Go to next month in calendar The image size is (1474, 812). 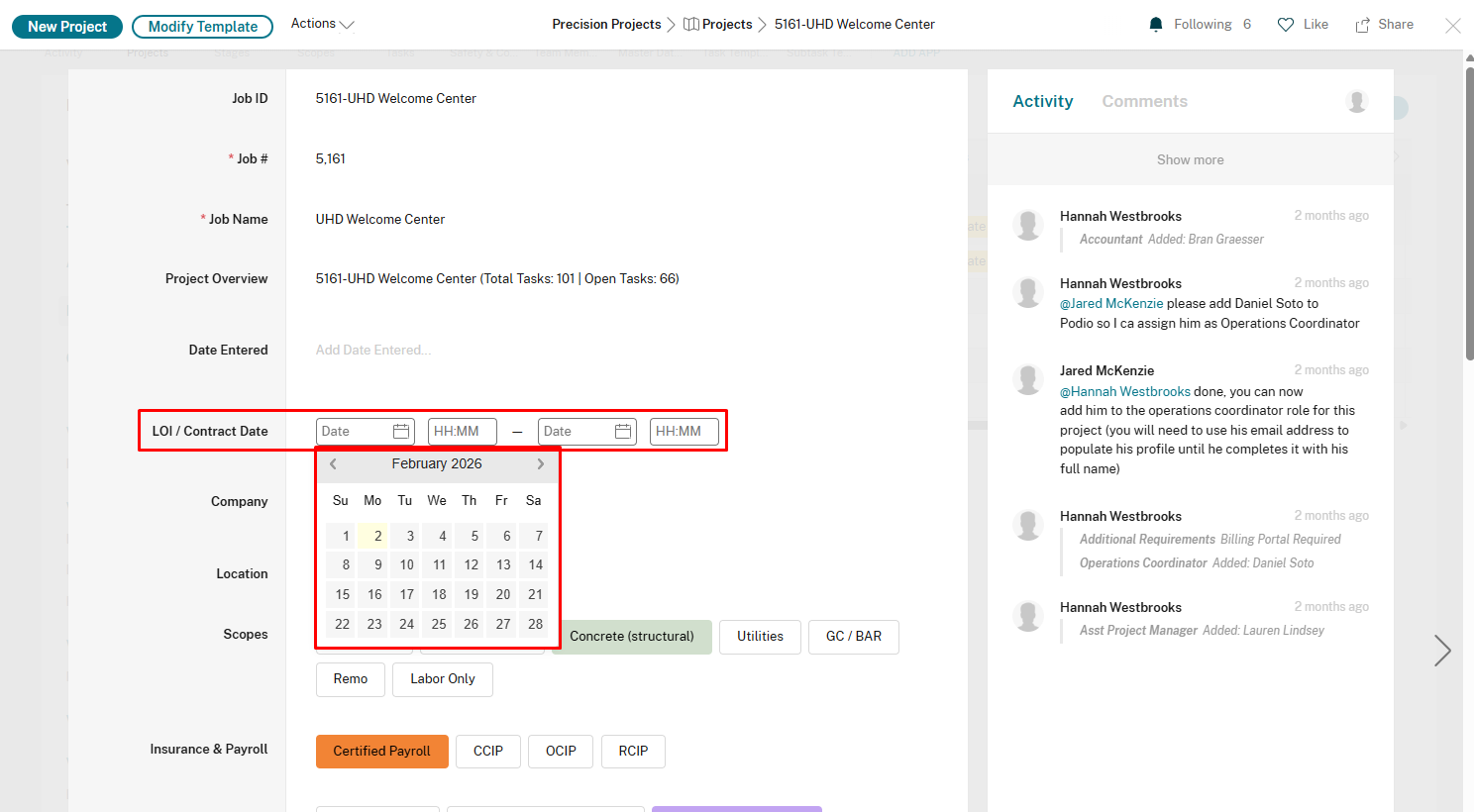(540, 463)
